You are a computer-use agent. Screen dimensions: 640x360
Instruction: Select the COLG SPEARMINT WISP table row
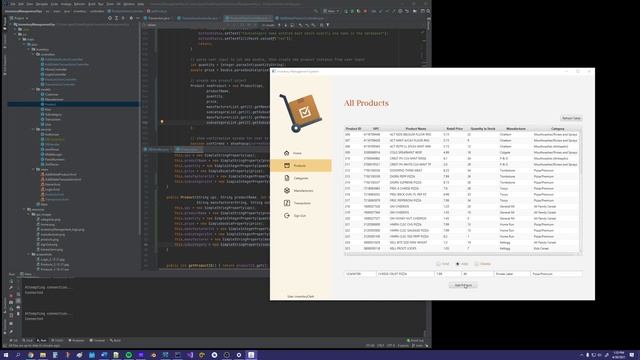pyautogui.click(x=461, y=152)
